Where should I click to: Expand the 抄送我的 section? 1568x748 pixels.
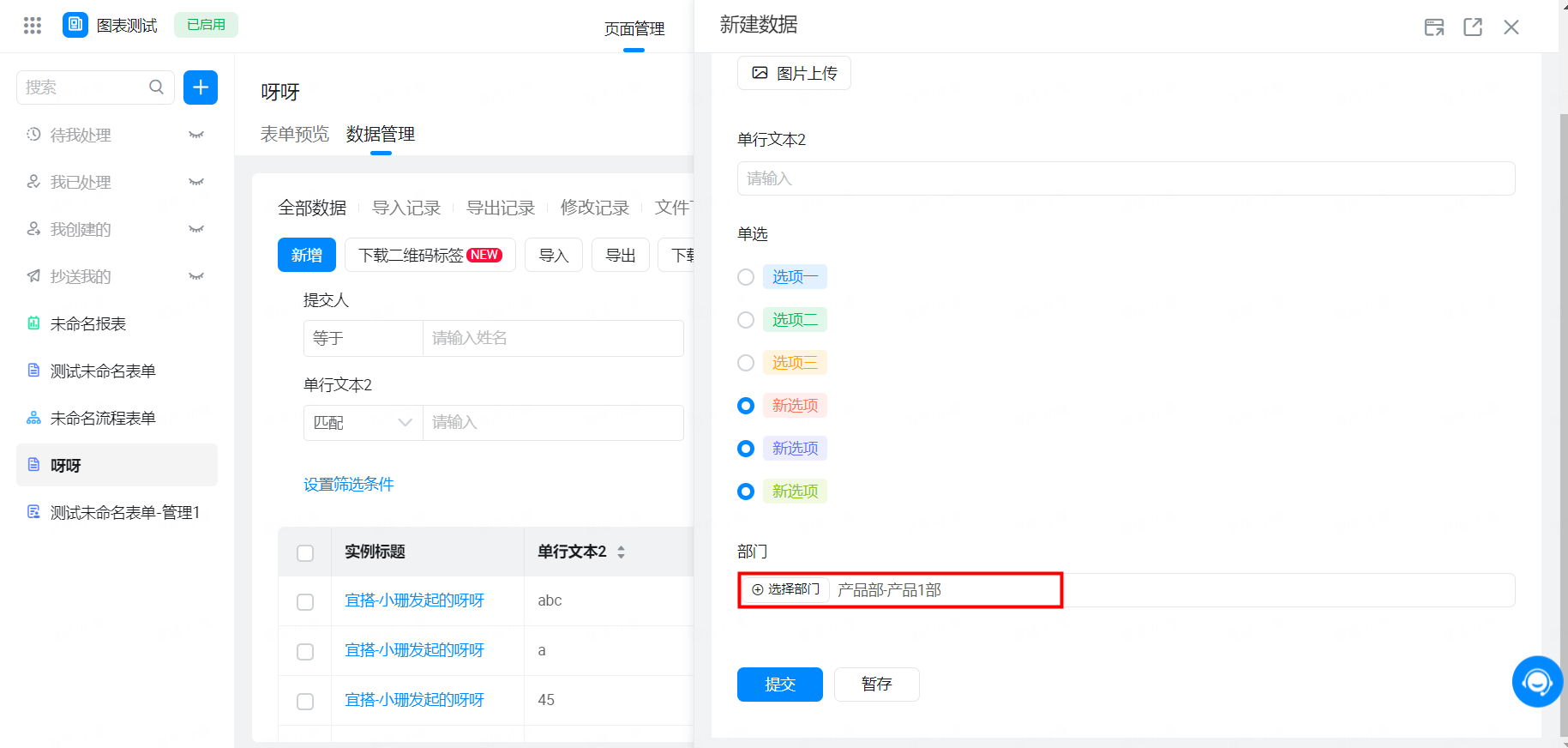coord(196,276)
